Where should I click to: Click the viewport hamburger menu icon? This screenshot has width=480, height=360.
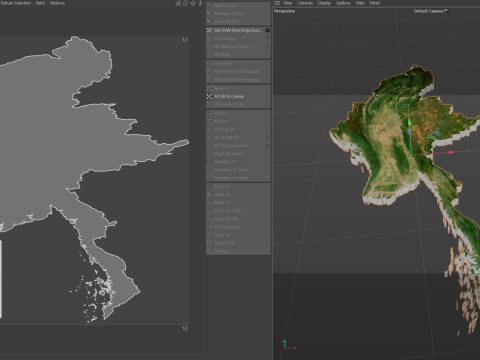(277, 3)
